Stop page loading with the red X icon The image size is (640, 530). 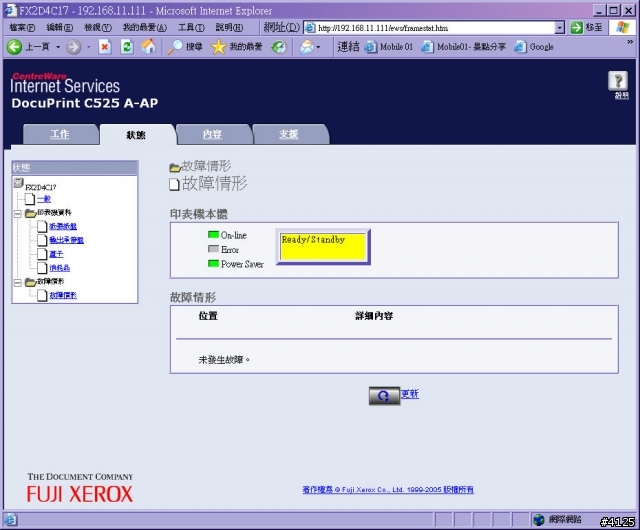pyautogui.click(x=105, y=47)
